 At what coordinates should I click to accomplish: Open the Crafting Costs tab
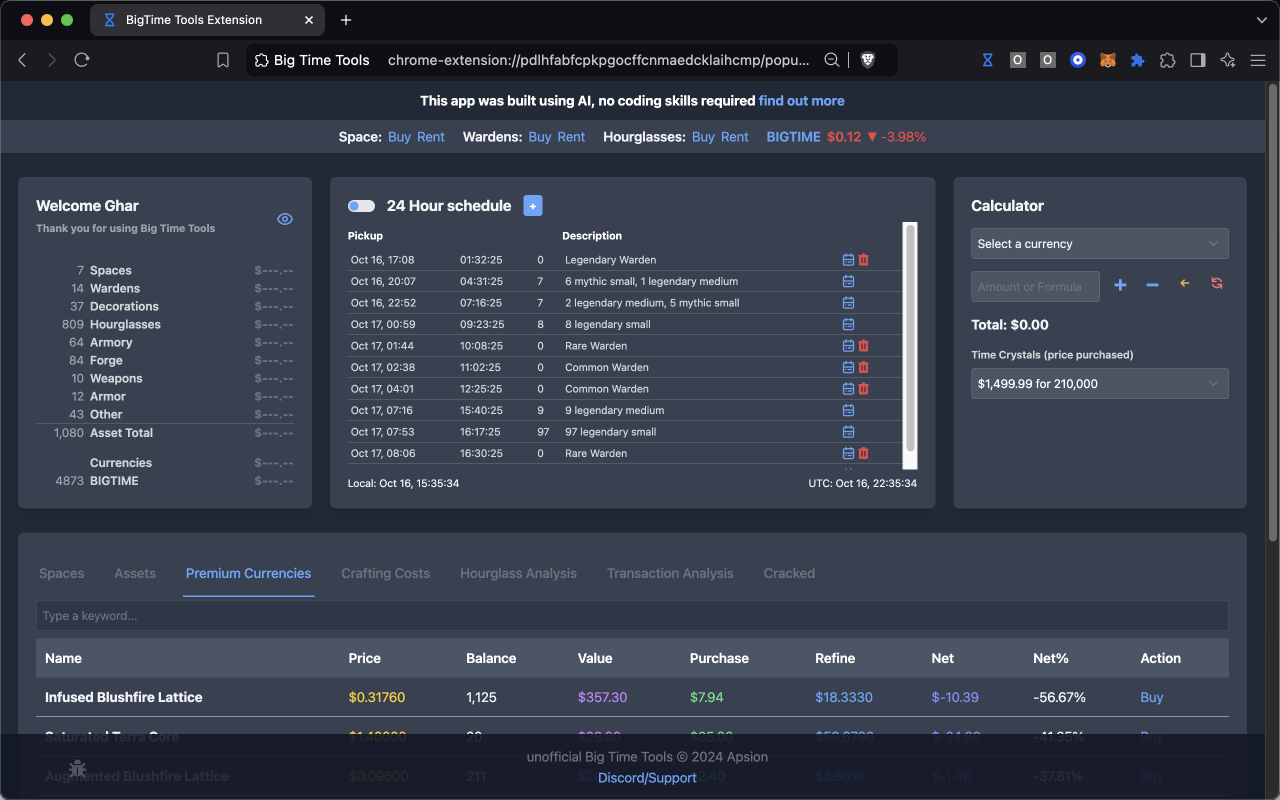pyautogui.click(x=385, y=573)
